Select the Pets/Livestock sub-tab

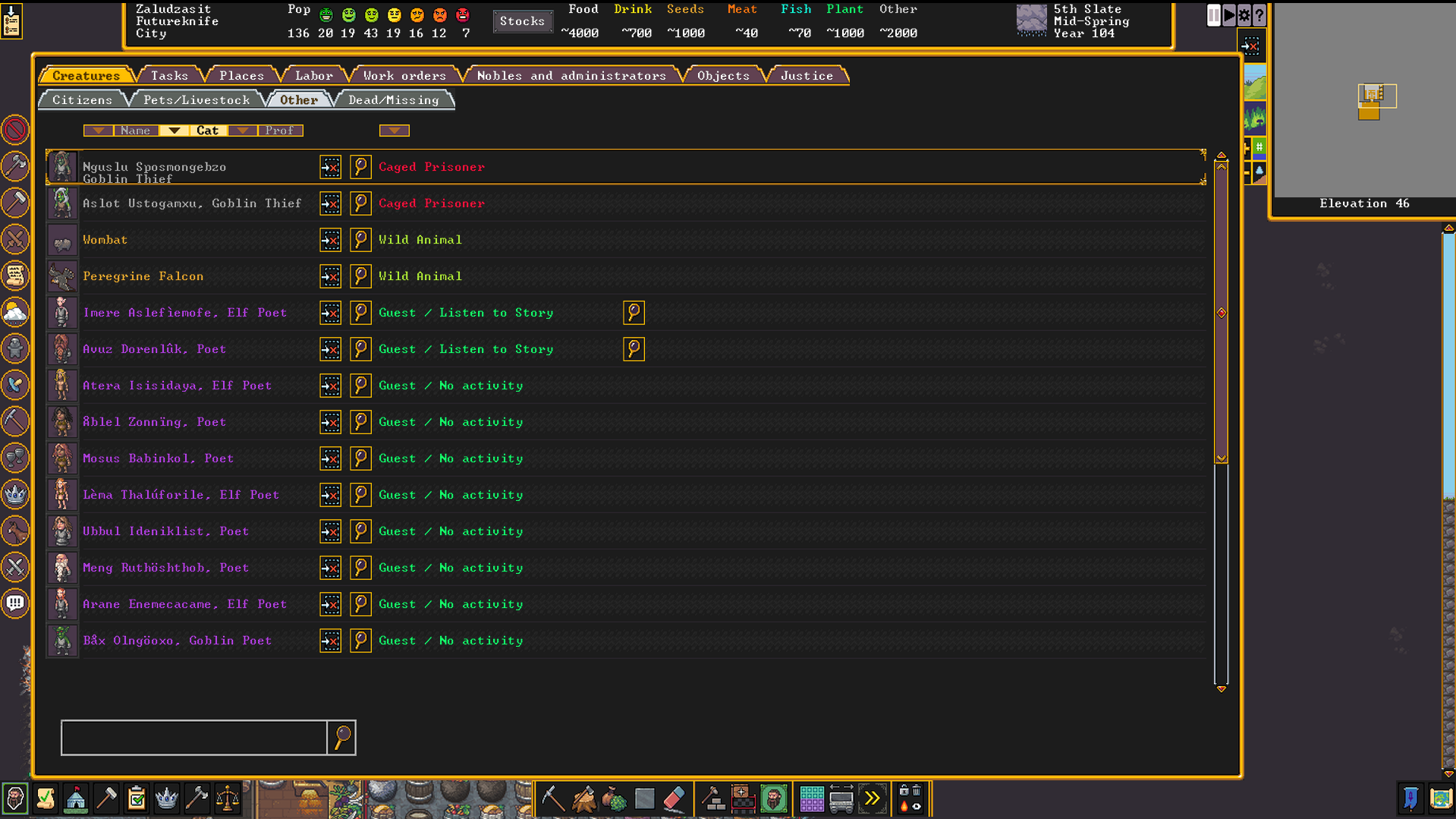[197, 99]
